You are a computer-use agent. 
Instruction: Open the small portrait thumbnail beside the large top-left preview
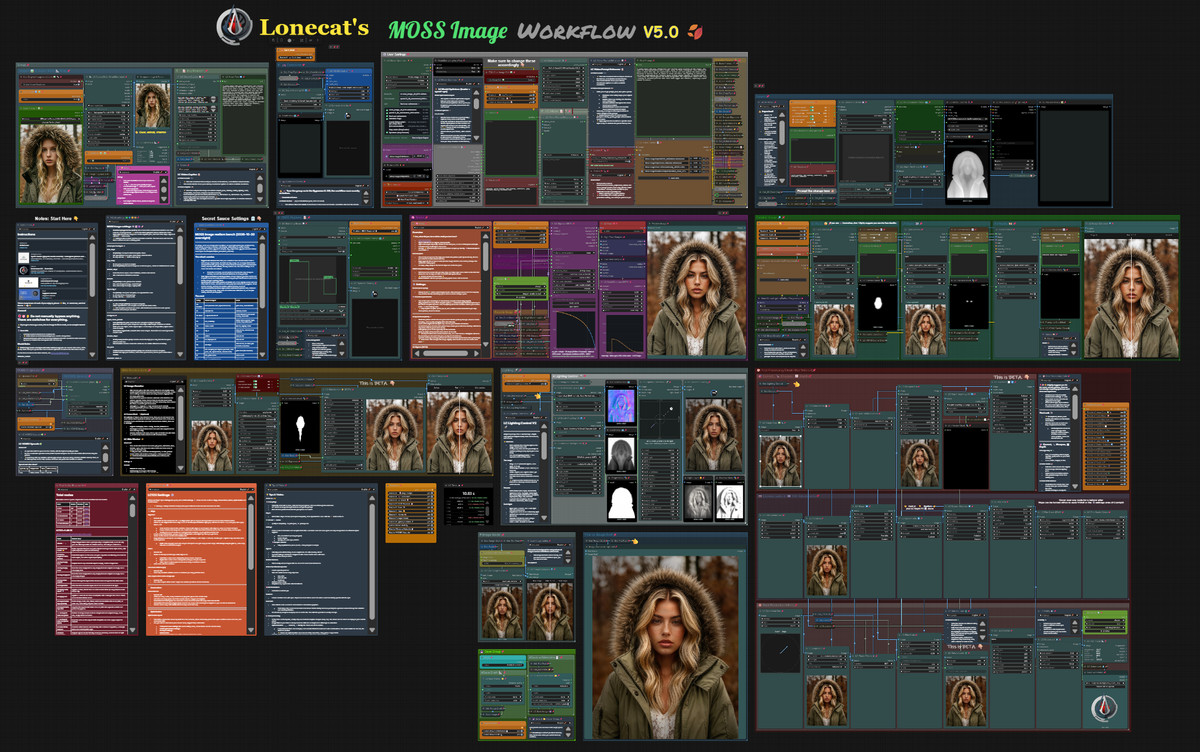pyautogui.click(x=153, y=107)
